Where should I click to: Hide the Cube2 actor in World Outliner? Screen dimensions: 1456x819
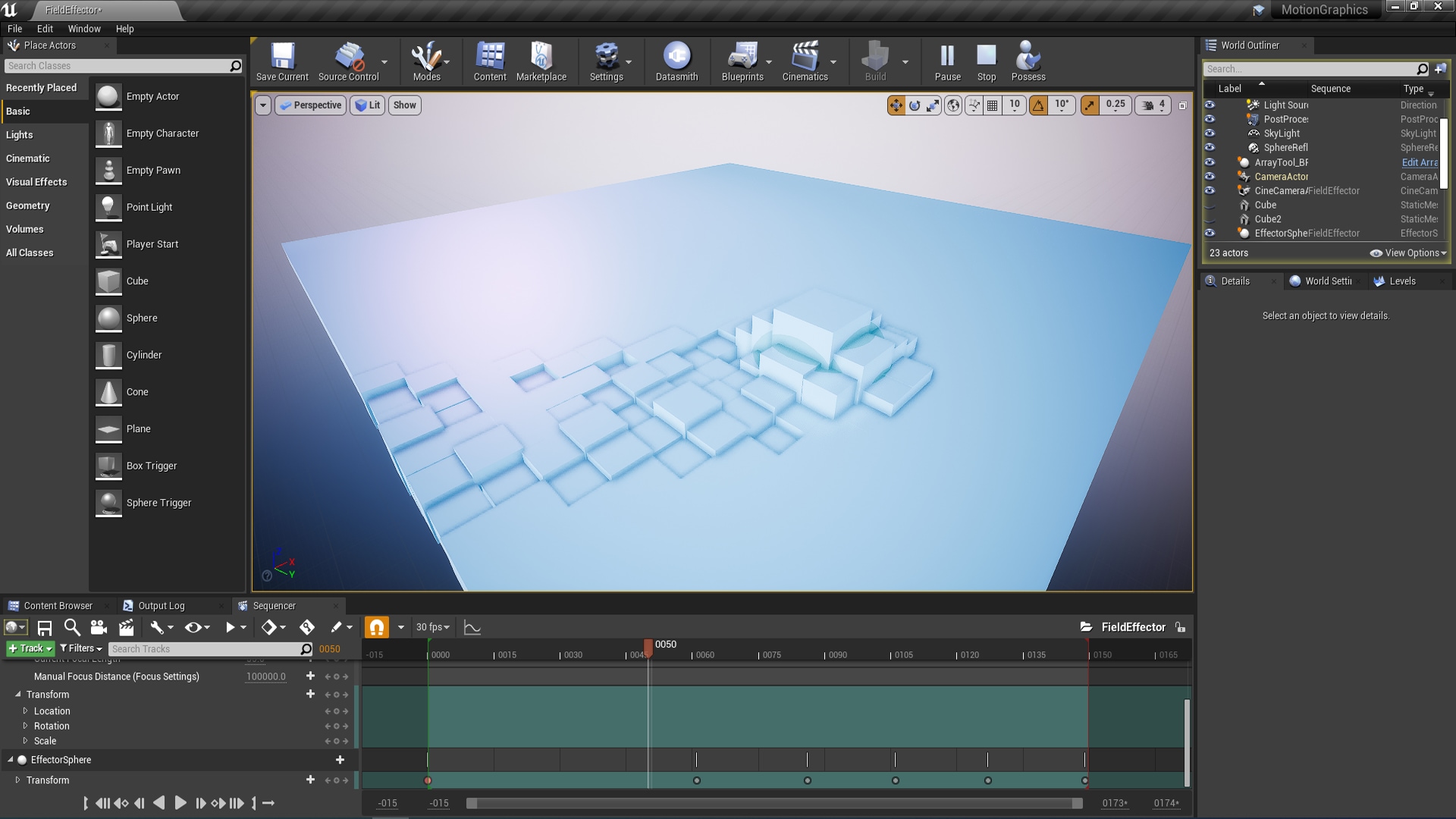pyautogui.click(x=1211, y=218)
